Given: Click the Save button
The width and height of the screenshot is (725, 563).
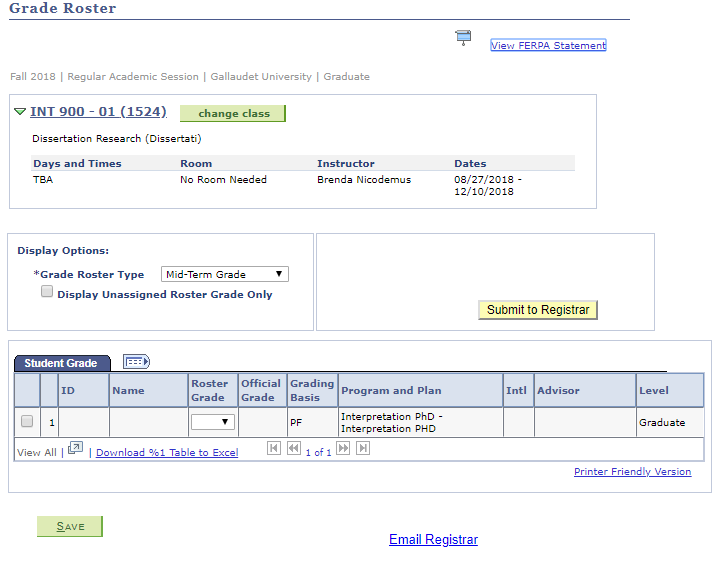Looking at the screenshot, I should point(70,527).
